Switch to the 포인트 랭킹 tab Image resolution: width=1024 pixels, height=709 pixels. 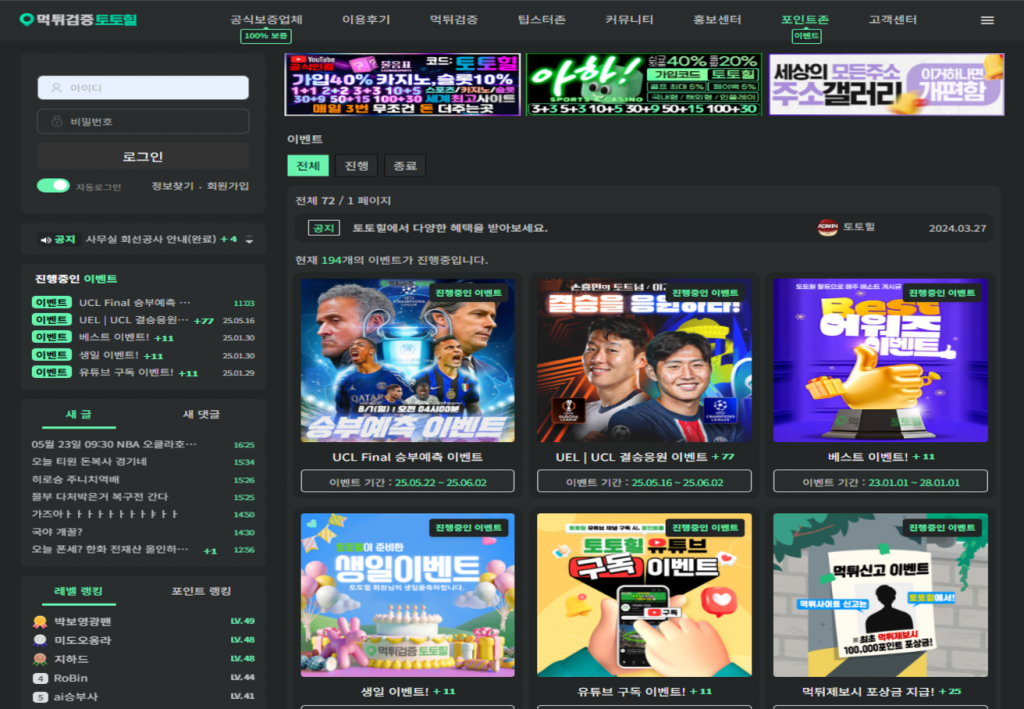pos(201,591)
